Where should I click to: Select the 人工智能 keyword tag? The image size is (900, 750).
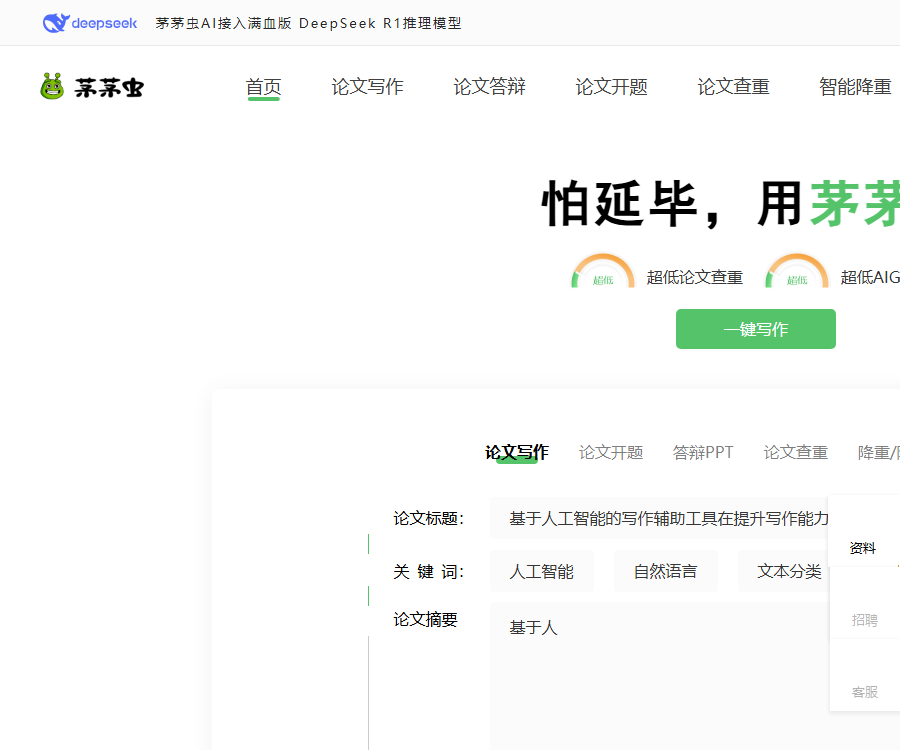pos(542,571)
